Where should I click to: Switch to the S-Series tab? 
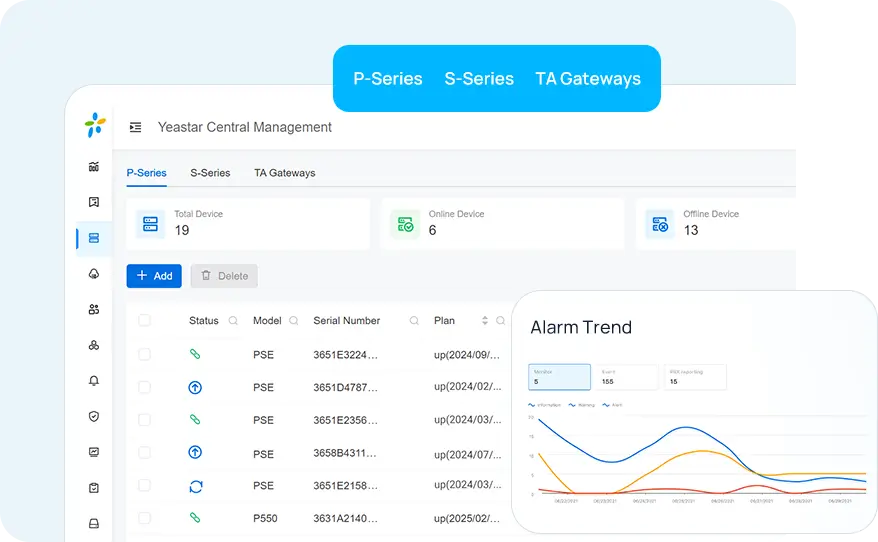tap(210, 173)
